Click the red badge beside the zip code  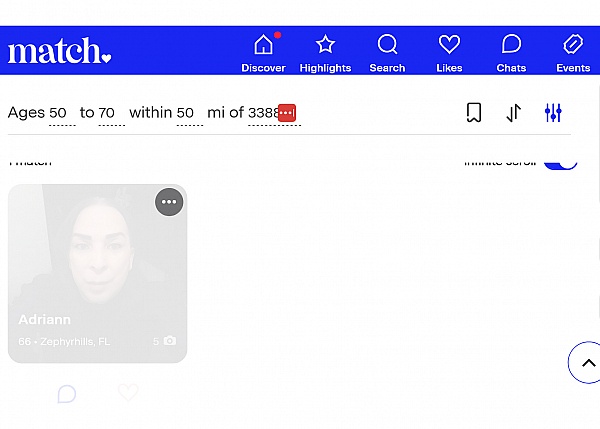point(287,113)
